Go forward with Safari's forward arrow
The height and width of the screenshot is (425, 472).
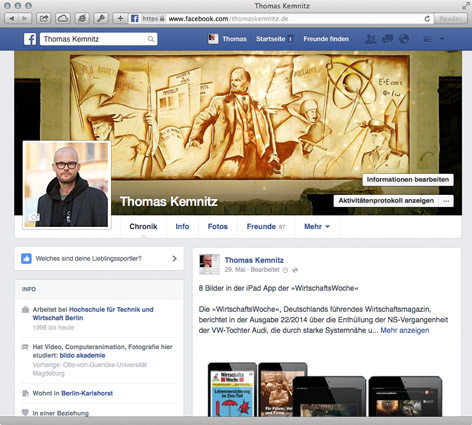pos(25,19)
